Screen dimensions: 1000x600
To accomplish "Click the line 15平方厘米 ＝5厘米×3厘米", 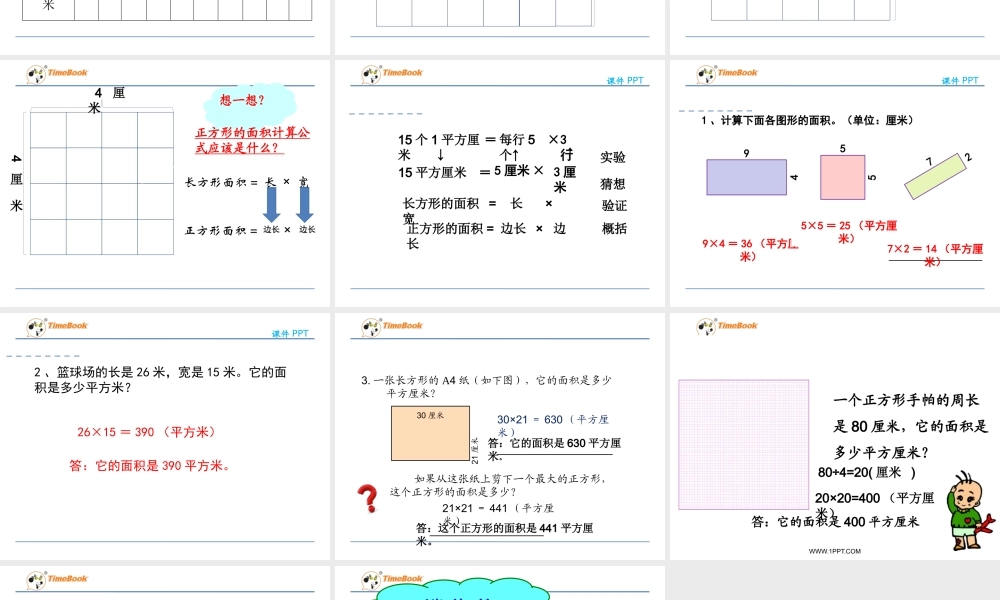I will [487, 179].
